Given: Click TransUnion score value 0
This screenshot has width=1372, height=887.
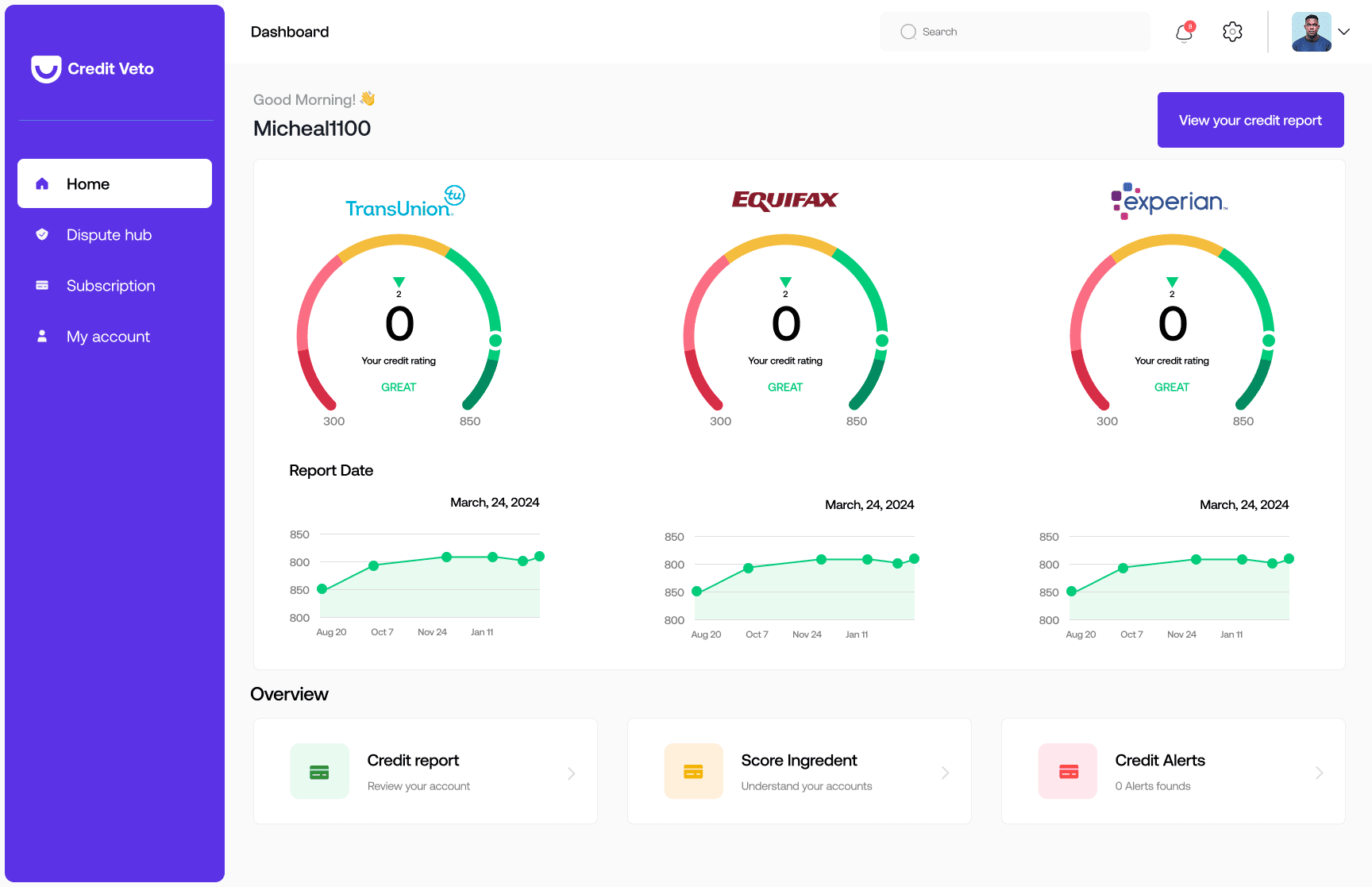Looking at the screenshot, I should (399, 324).
